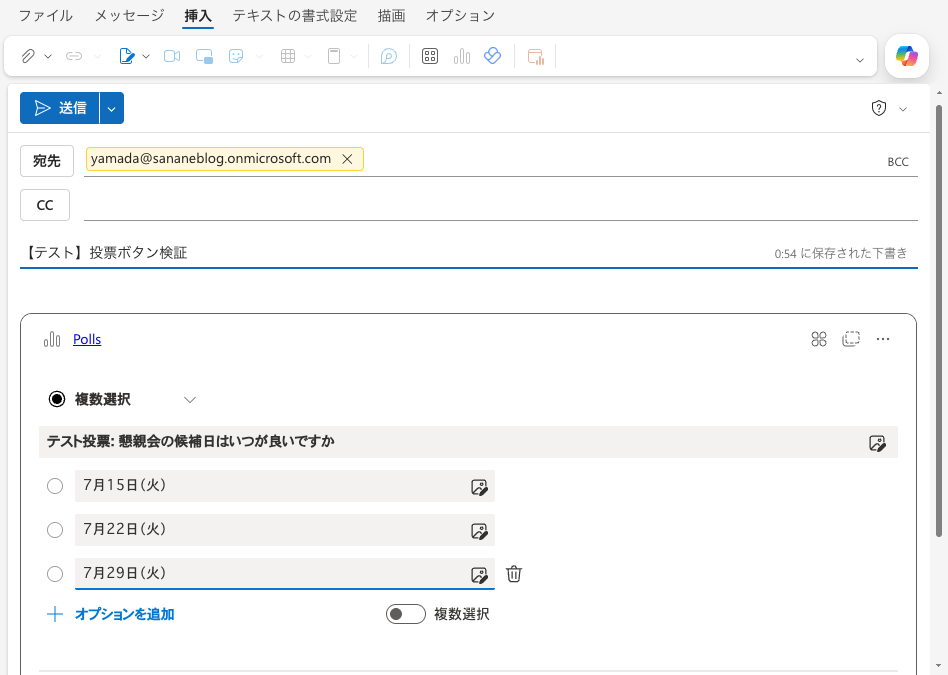This screenshot has width=948, height=675.
Task: Click the BCC link
Action: click(898, 161)
